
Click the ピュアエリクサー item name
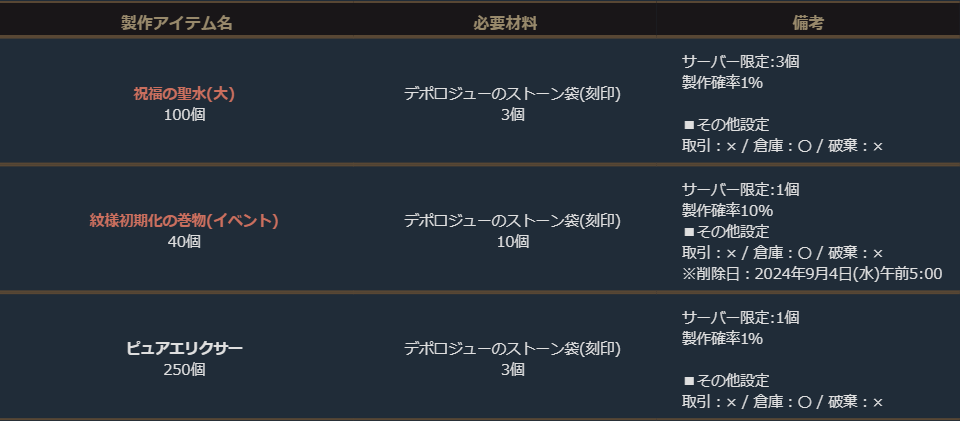pos(184,349)
